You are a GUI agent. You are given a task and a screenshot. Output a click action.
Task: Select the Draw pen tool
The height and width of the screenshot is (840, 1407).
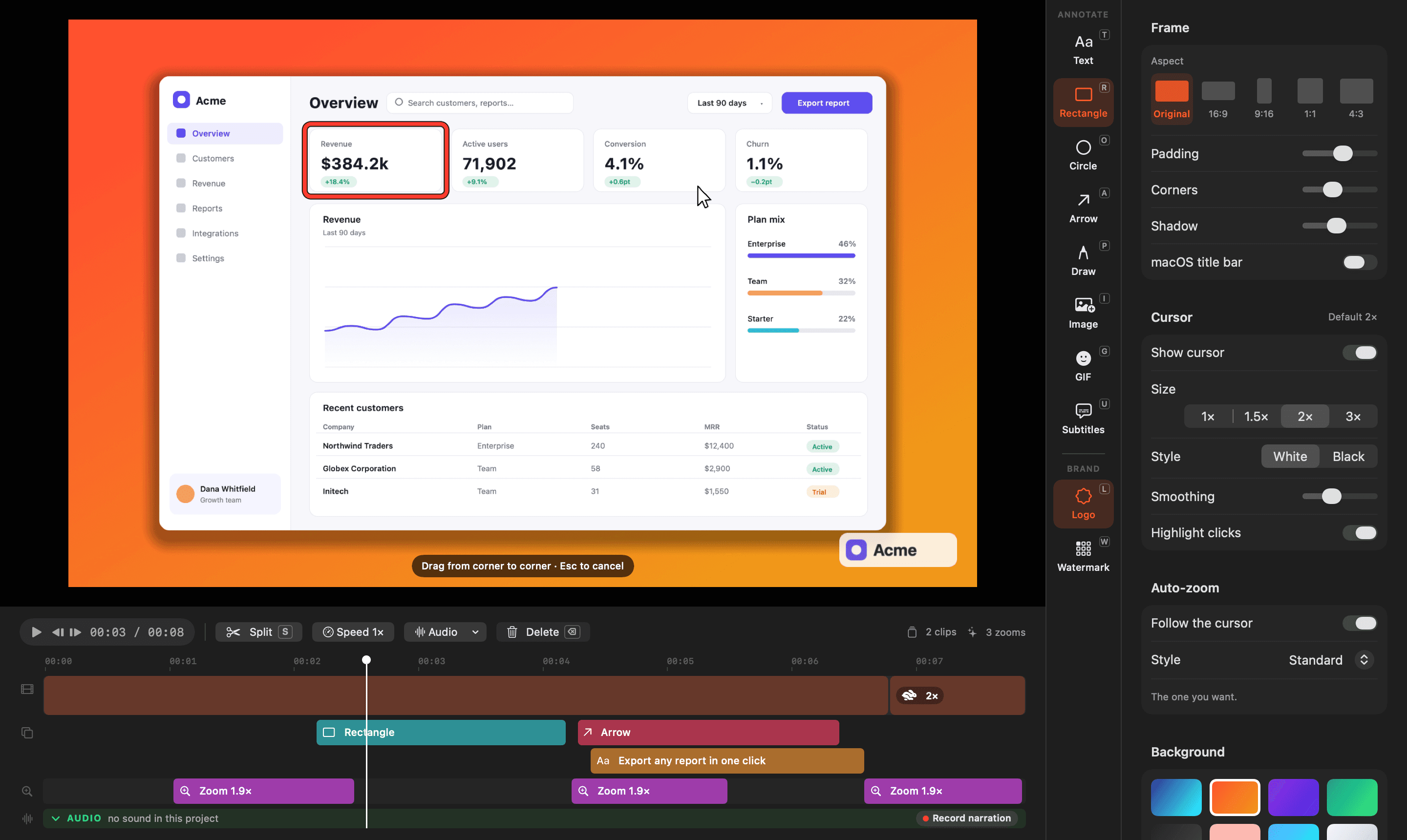pos(1083,260)
